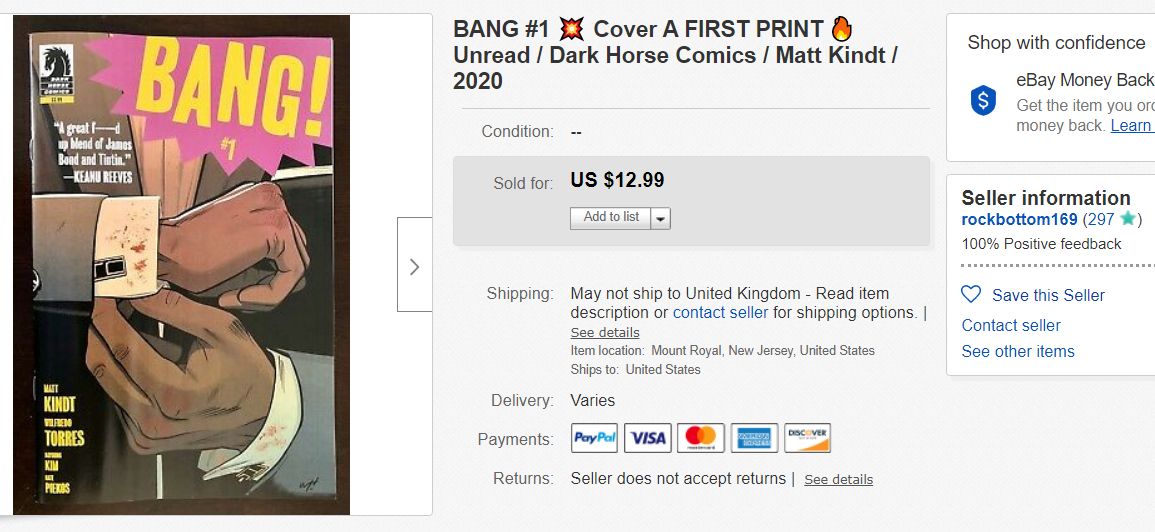This screenshot has width=1155, height=532.
Task: Select Save this Seller link
Action: pos(1047,295)
